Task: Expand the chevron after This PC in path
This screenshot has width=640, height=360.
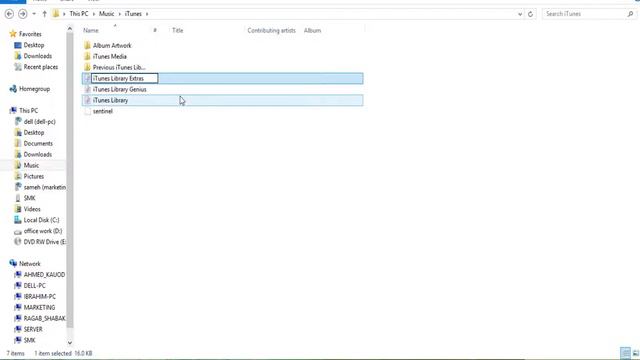Action: tap(93, 14)
